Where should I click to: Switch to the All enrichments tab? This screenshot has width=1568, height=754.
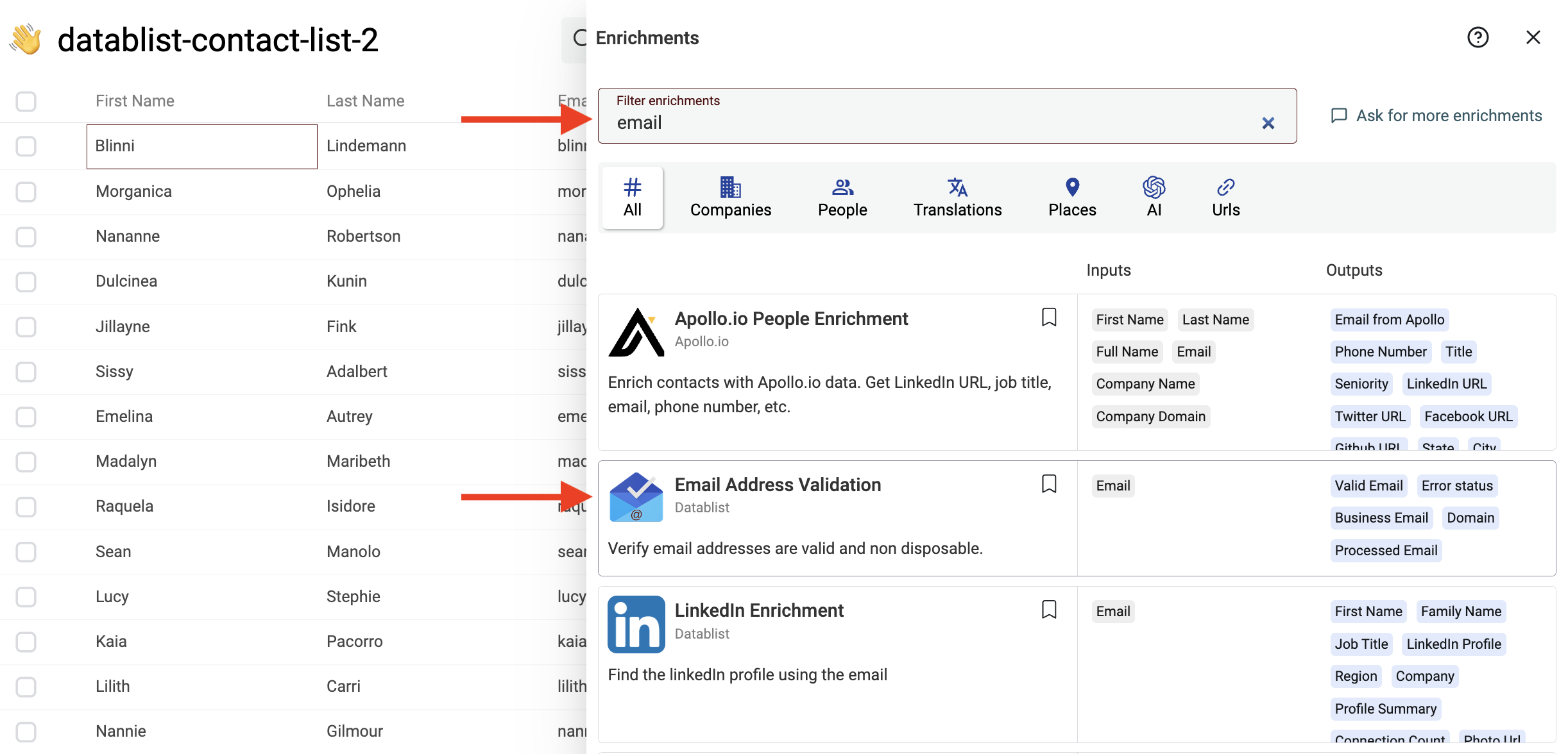pyautogui.click(x=633, y=197)
